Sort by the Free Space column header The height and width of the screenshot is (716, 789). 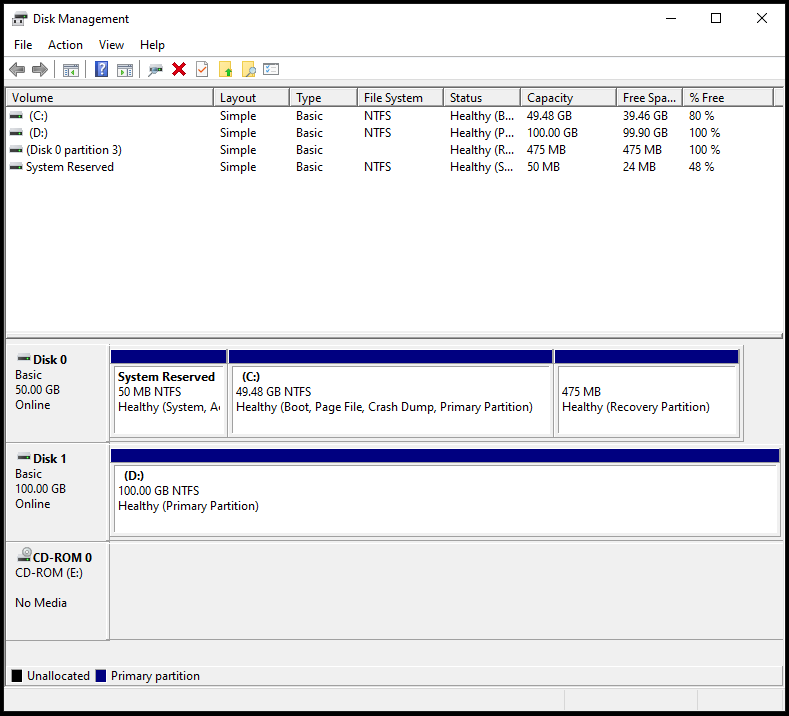click(x=650, y=98)
